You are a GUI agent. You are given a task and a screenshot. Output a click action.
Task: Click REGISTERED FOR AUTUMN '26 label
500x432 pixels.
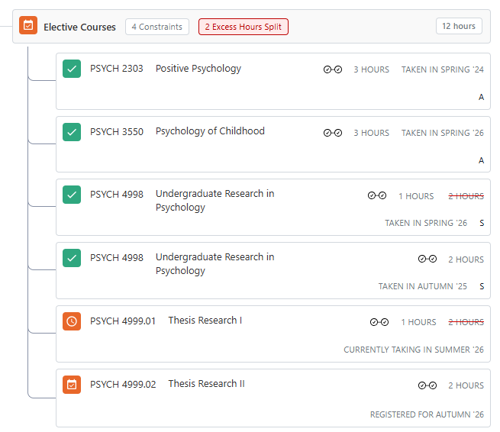(x=427, y=415)
